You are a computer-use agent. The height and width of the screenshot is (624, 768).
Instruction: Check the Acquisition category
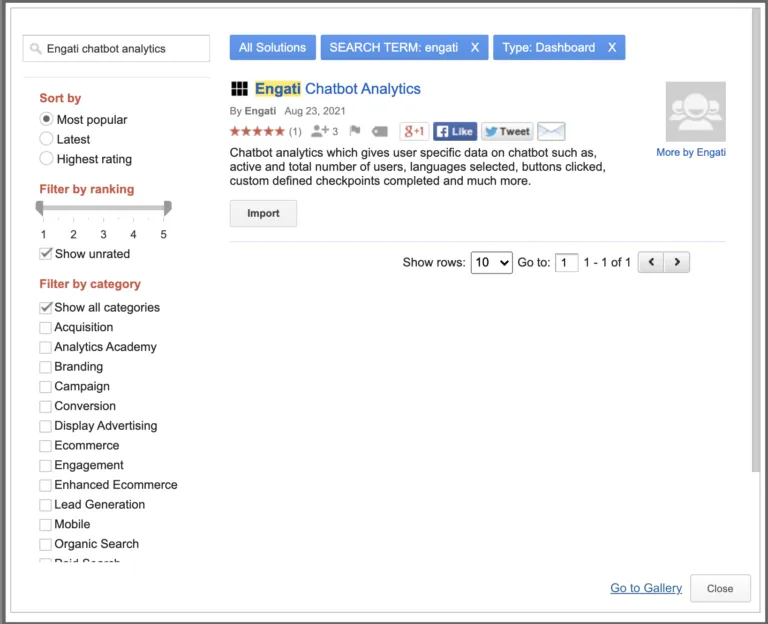[45, 327]
